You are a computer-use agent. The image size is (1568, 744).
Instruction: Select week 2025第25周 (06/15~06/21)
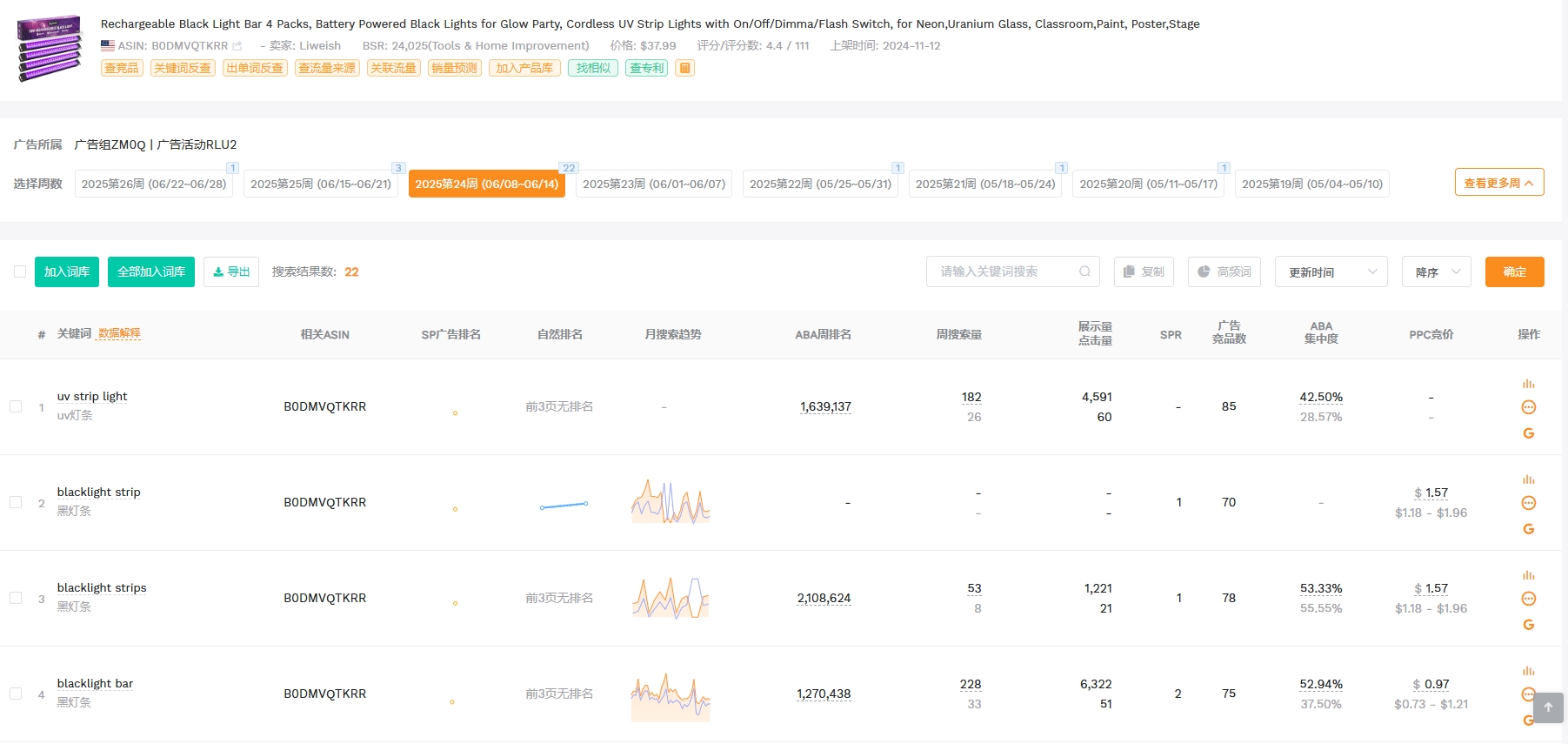320,184
